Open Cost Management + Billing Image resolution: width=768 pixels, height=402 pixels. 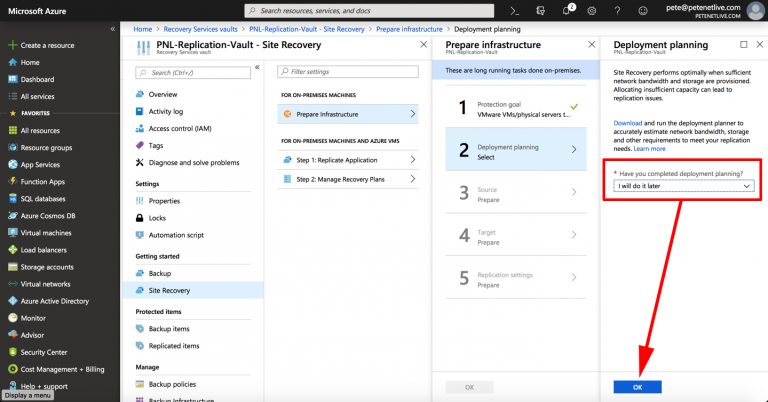pos(62,370)
